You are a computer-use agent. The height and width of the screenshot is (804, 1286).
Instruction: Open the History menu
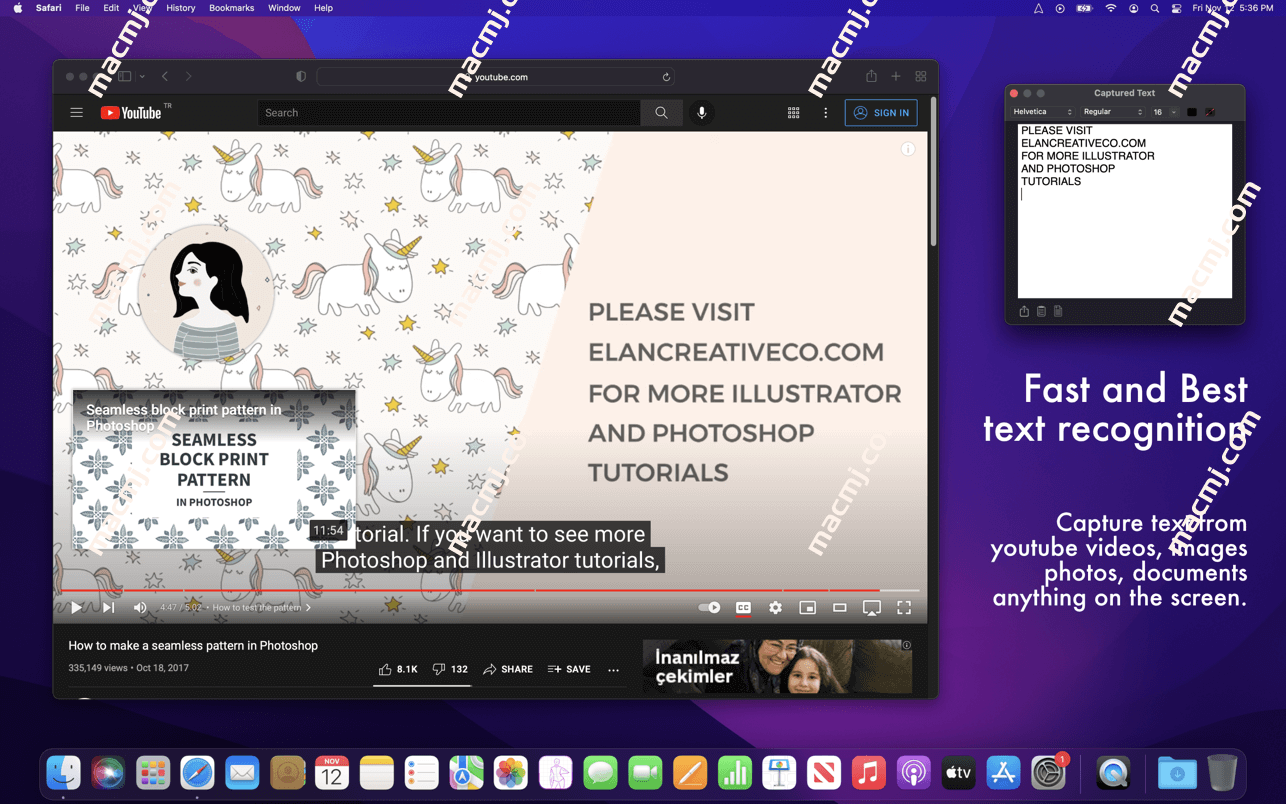click(181, 8)
